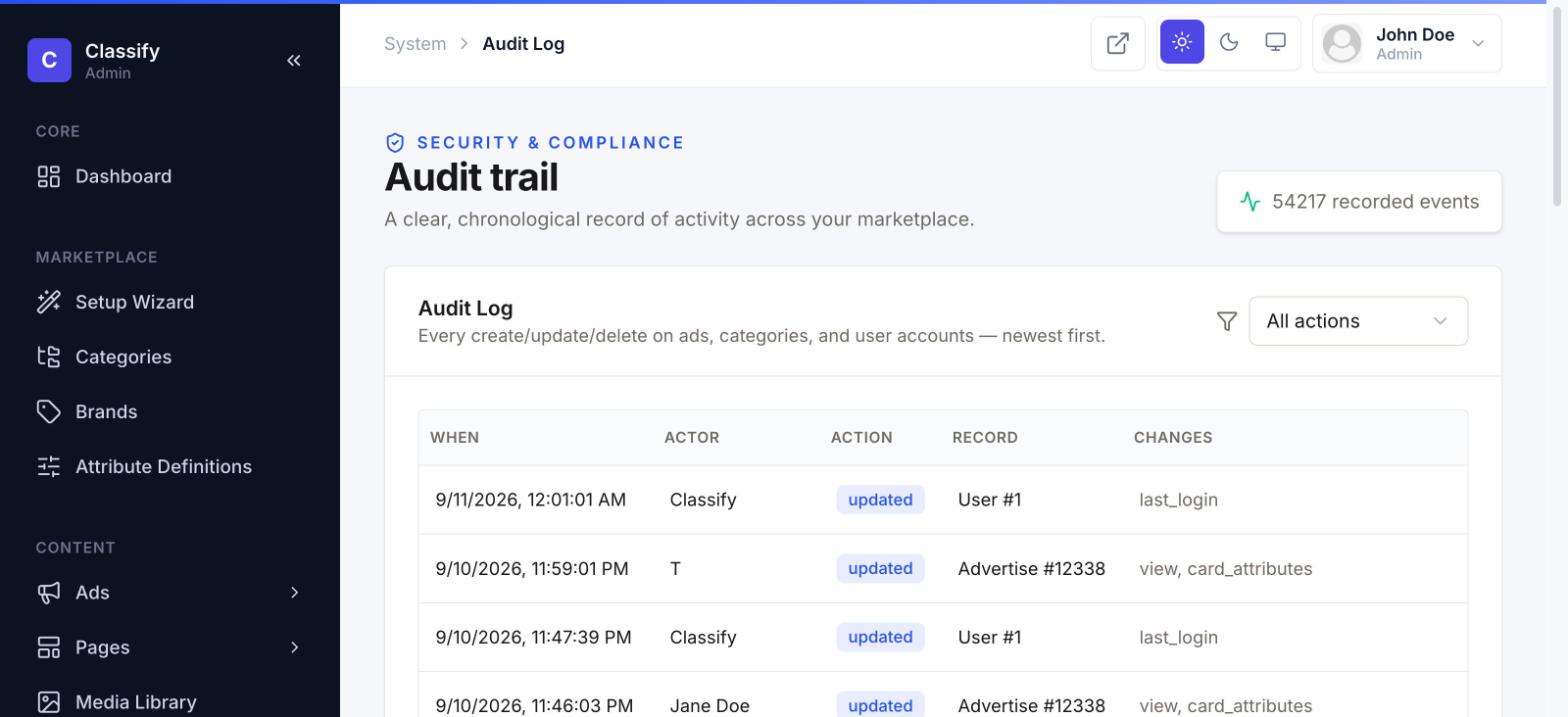
Task: Click the Pages layout icon
Action: pos(48,648)
